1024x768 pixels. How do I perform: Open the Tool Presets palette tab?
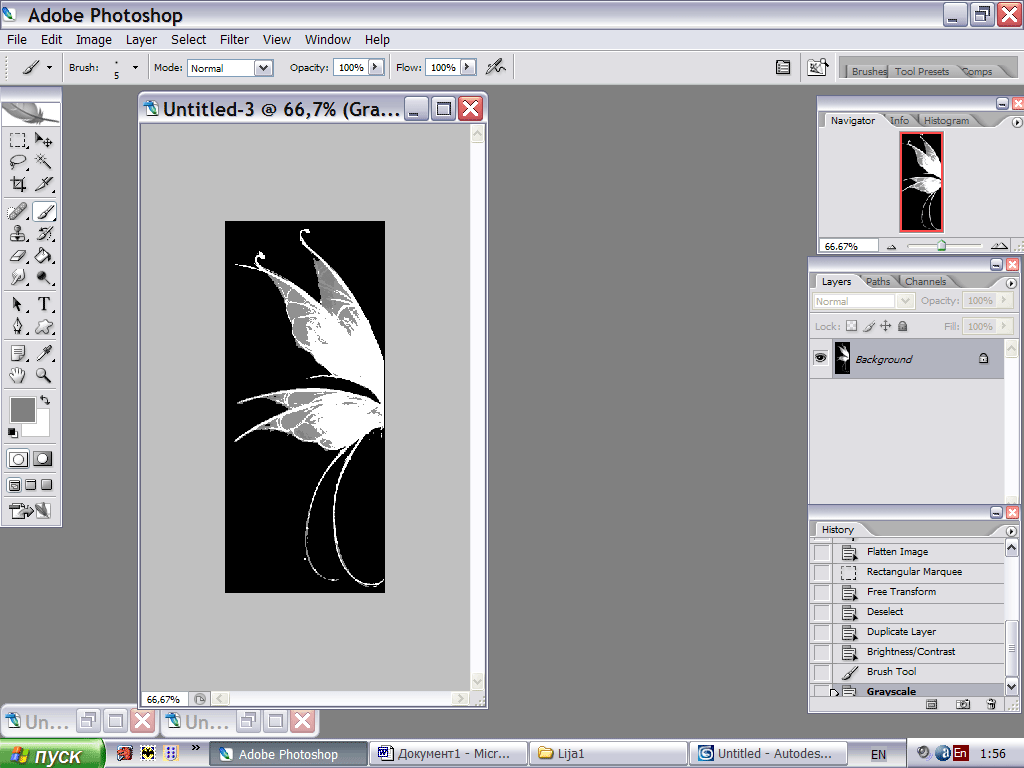pyautogui.click(x=921, y=71)
